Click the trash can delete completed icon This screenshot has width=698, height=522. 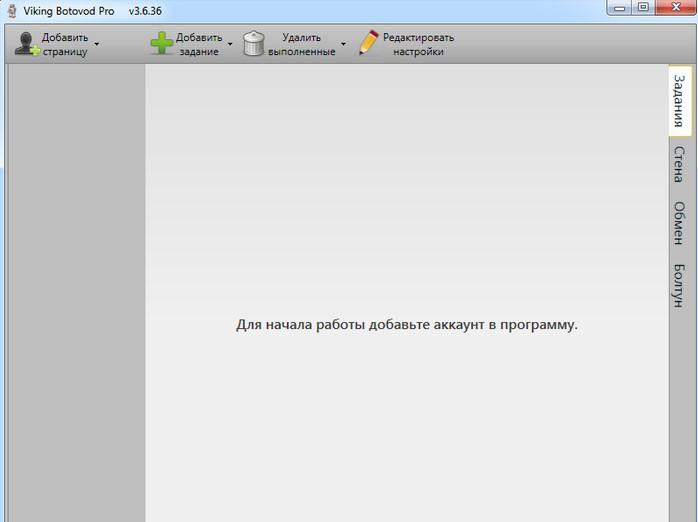point(254,44)
